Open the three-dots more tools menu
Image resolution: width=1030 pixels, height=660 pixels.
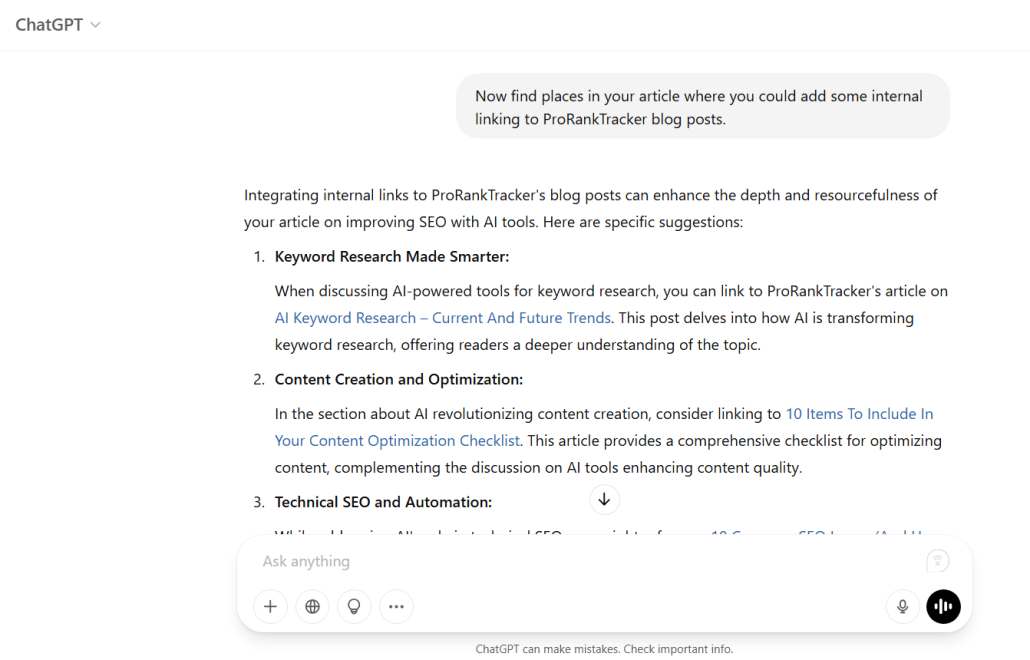pyautogui.click(x=396, y=606)
